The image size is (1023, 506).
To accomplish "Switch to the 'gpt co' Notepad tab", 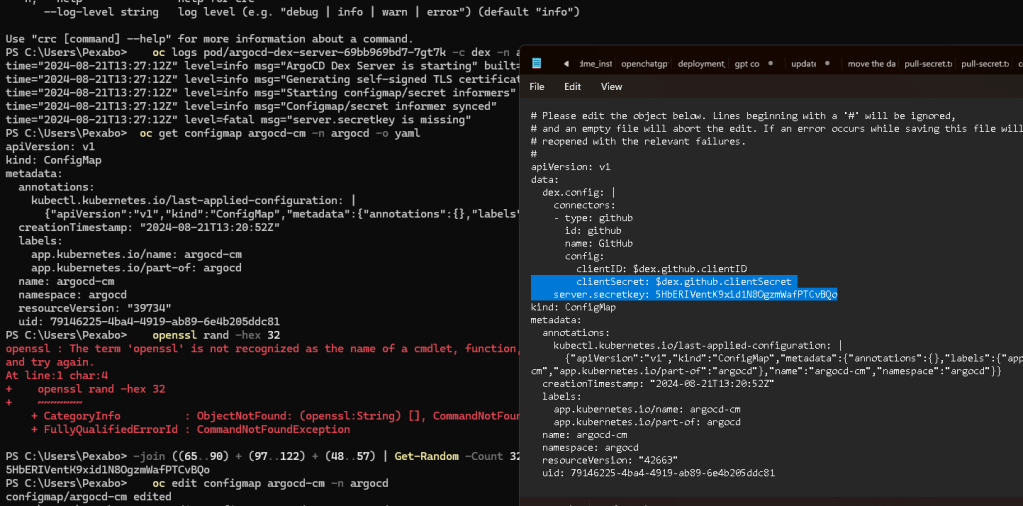I will click(x=747, y=63).
